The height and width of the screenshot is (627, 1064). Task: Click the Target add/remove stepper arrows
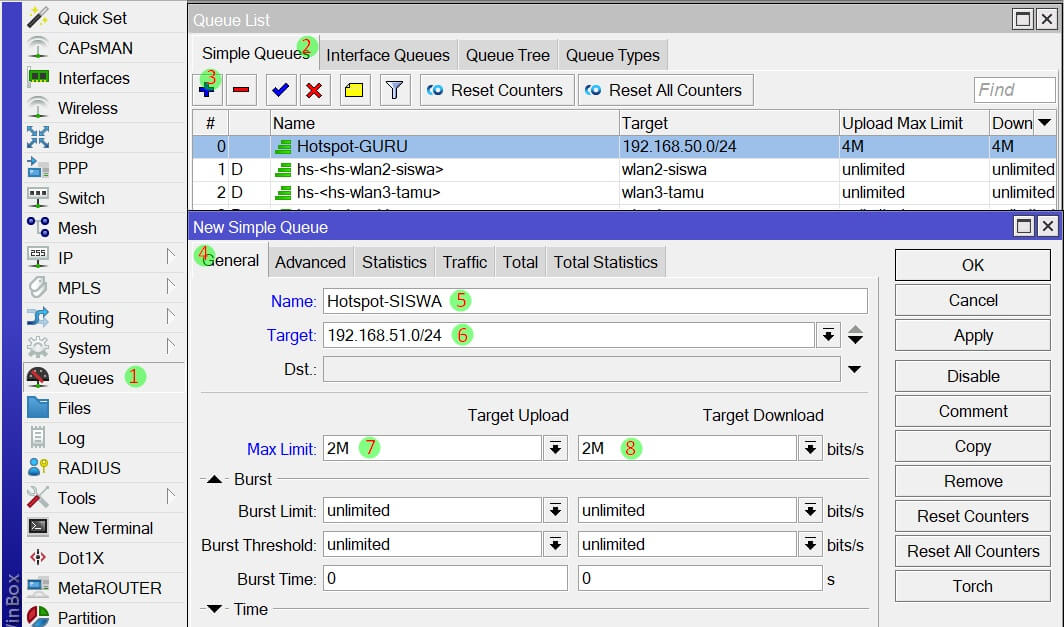[855, 335]
